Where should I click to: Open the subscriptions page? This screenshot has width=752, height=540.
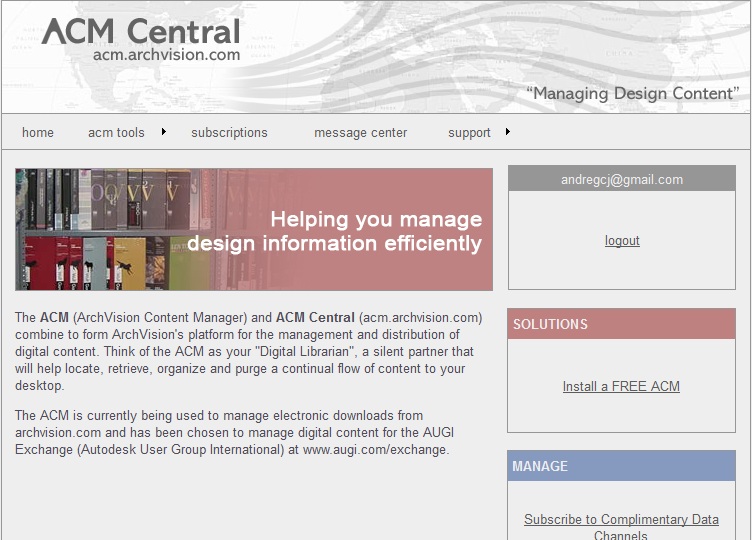pos(229,132)
